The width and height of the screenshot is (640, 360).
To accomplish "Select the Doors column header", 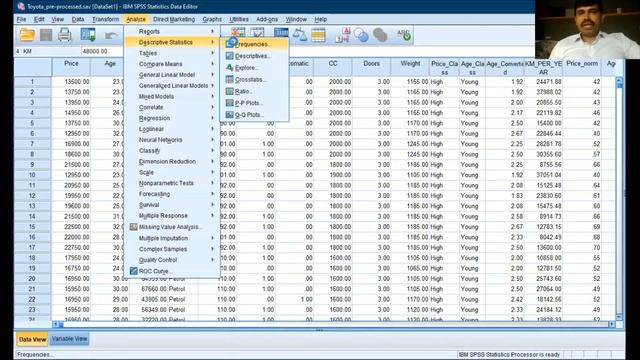I will pyautogui.click(x=371, y=67).
